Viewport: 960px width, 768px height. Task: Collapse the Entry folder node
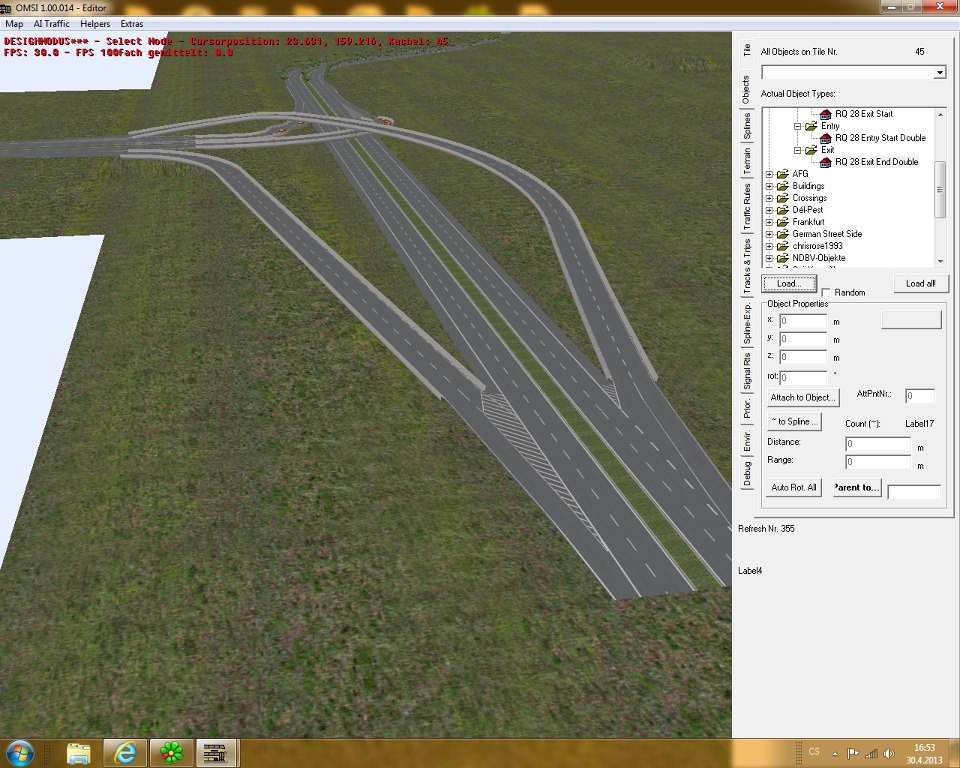[x=798, y=126]
